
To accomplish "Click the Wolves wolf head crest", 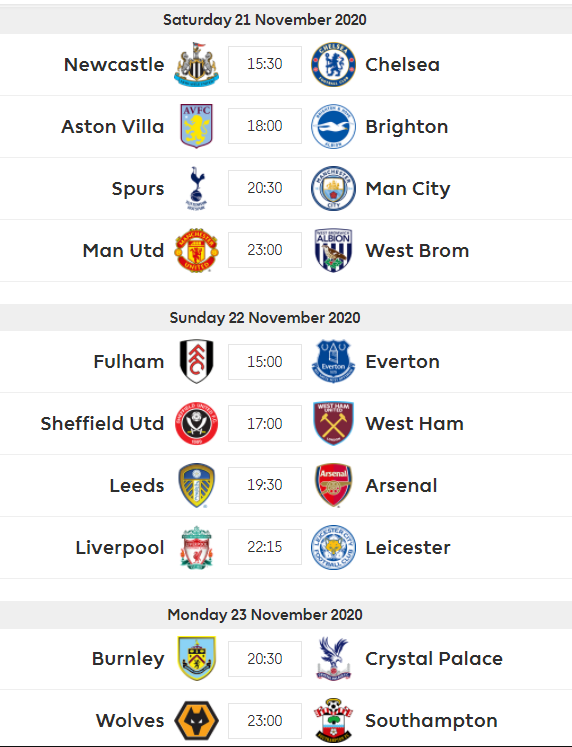I will [x=196, y=720].
